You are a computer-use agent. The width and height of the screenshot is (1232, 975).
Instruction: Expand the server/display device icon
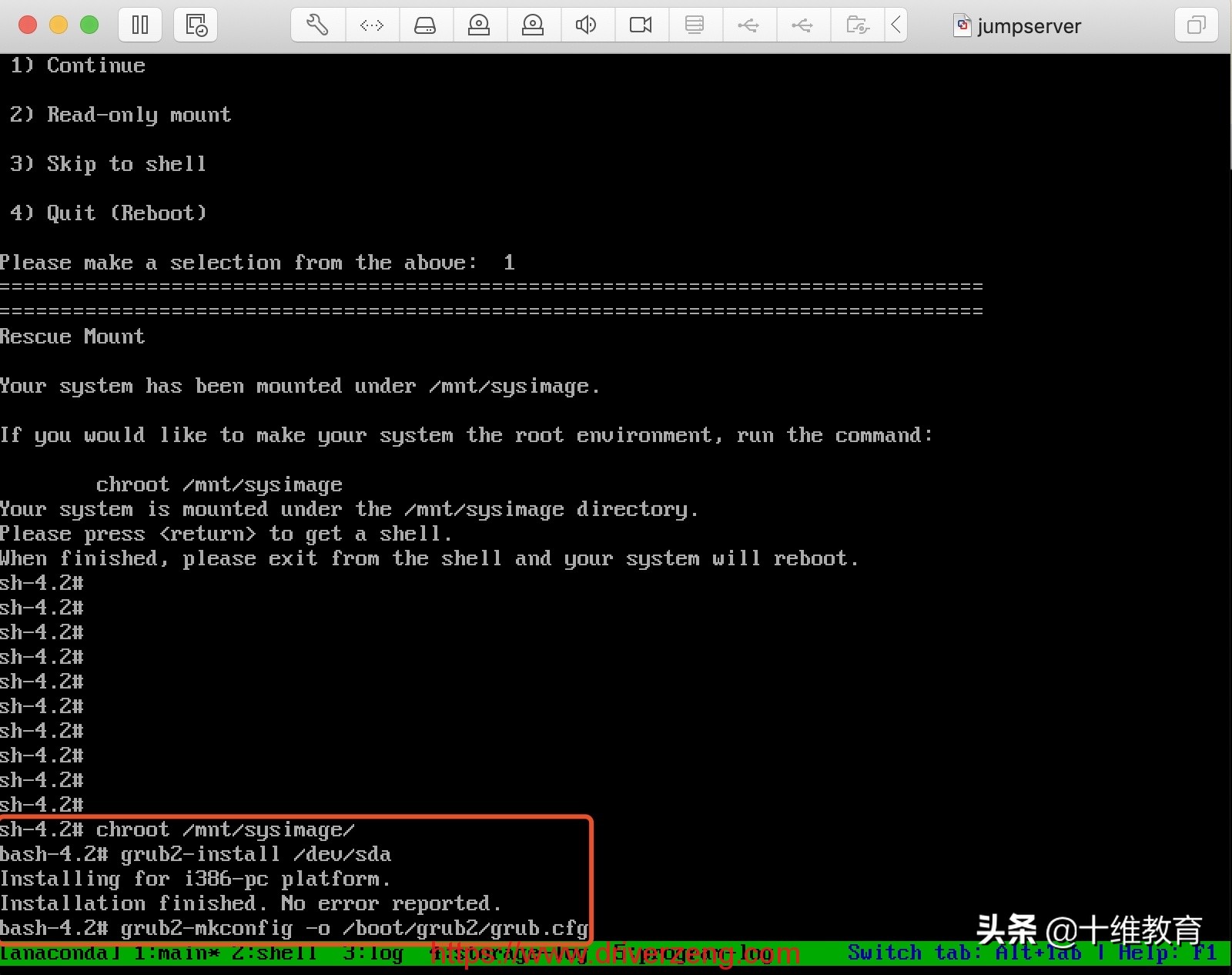695,25
